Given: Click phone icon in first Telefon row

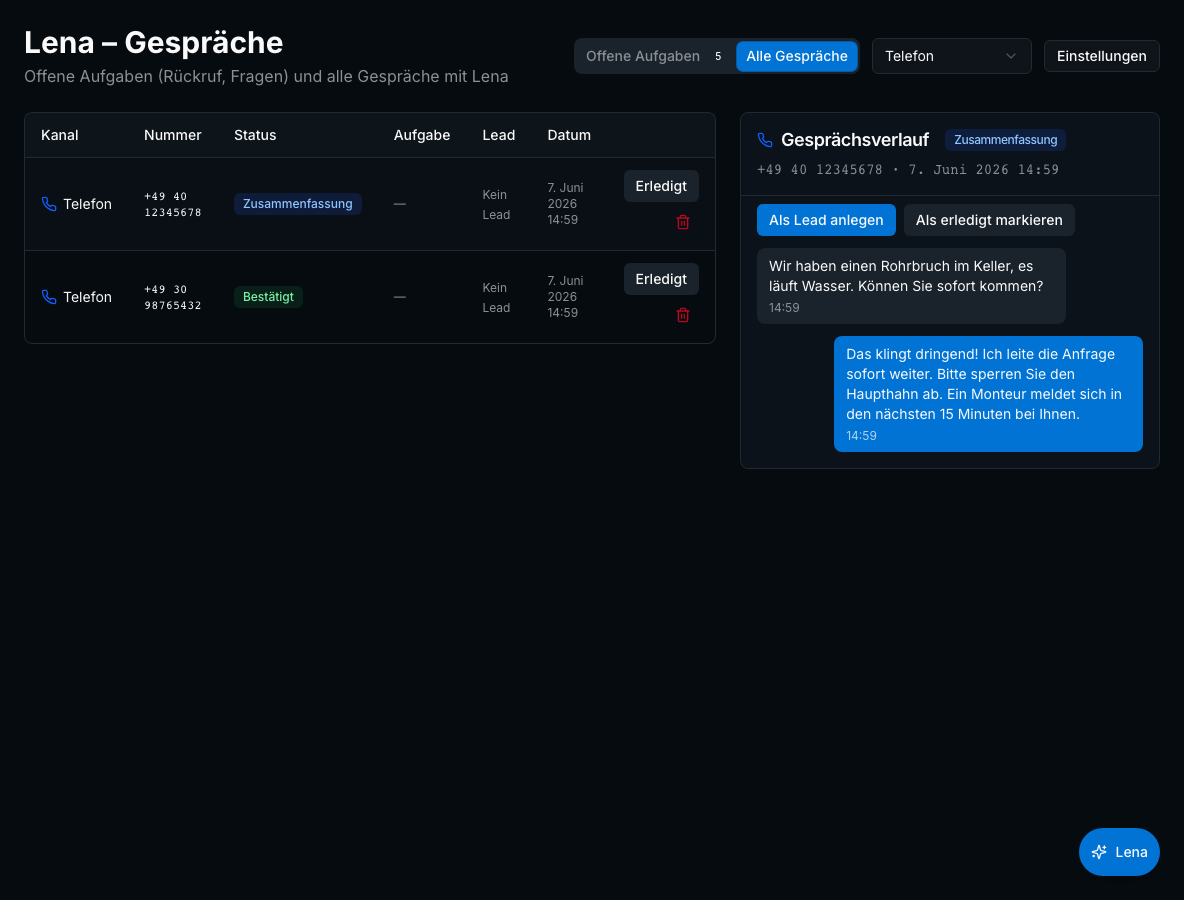Looking at the screenshot, I should tap(49, 204).
